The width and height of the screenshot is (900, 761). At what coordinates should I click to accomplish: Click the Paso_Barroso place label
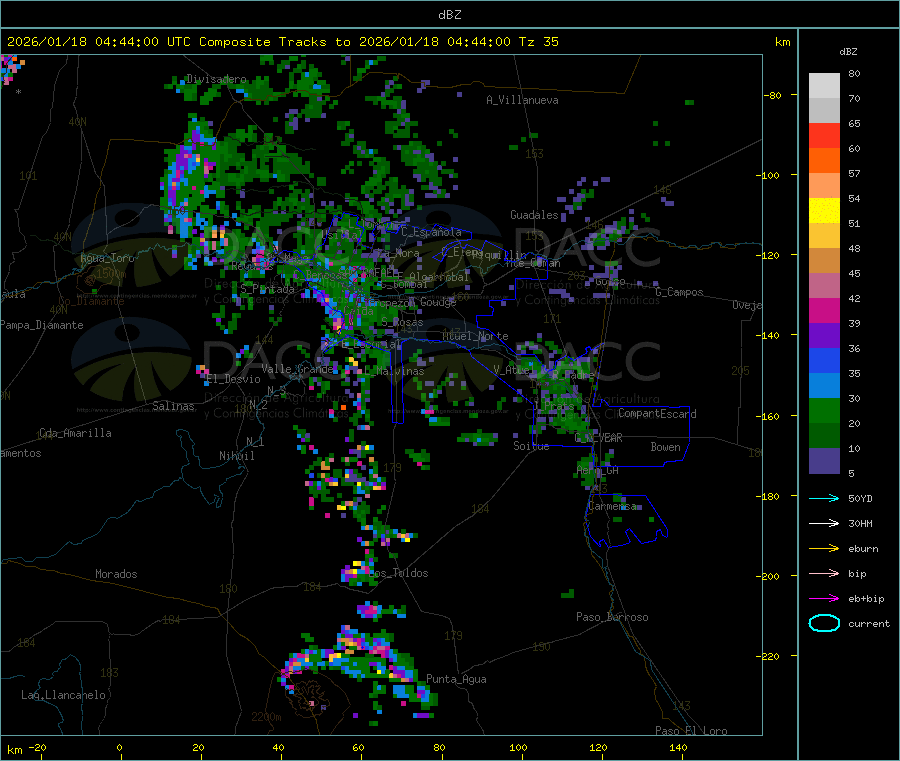tap(612, 617)
